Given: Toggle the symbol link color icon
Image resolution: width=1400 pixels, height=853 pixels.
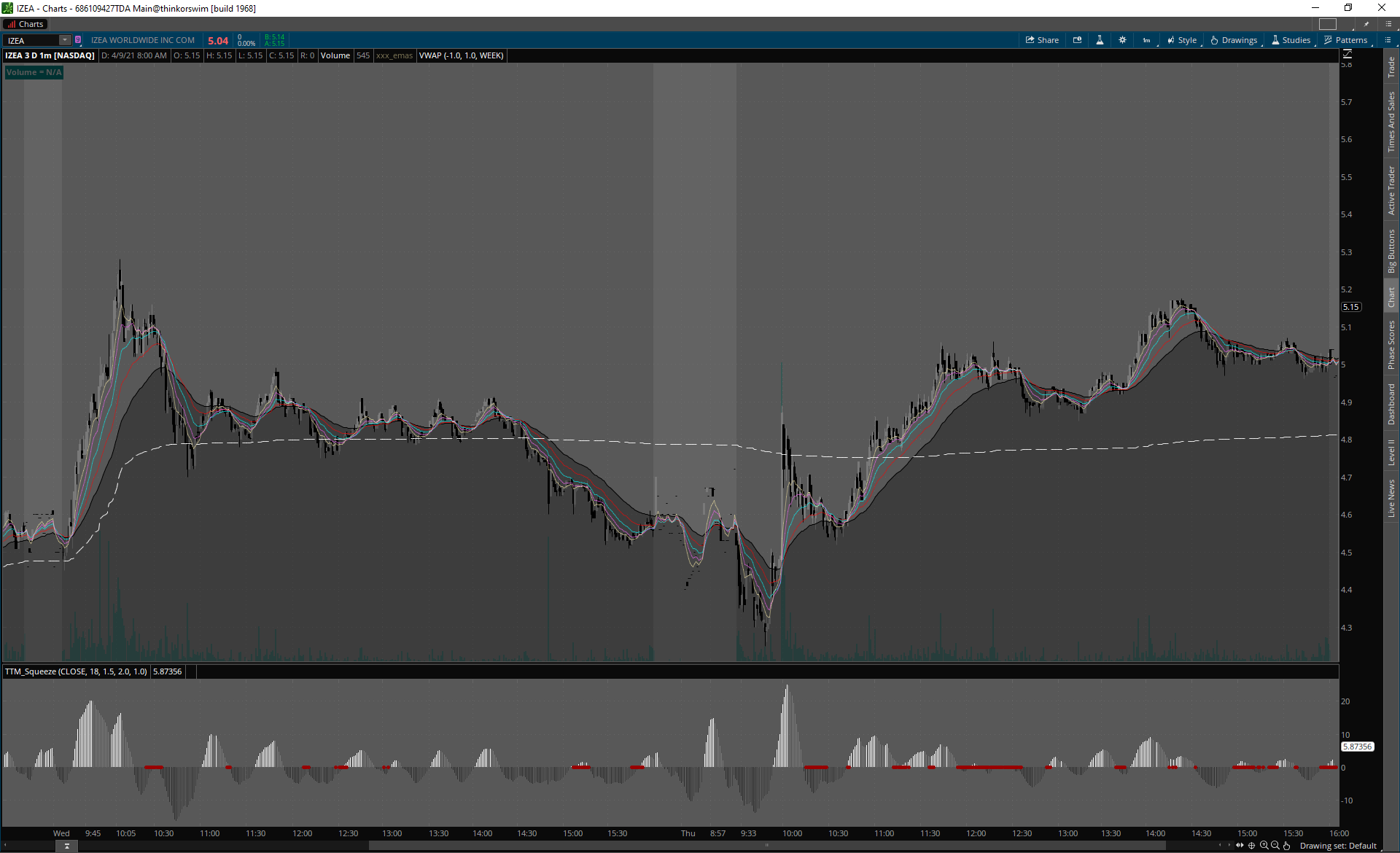Looking at the screenshot, I should (x=78, y=40).
